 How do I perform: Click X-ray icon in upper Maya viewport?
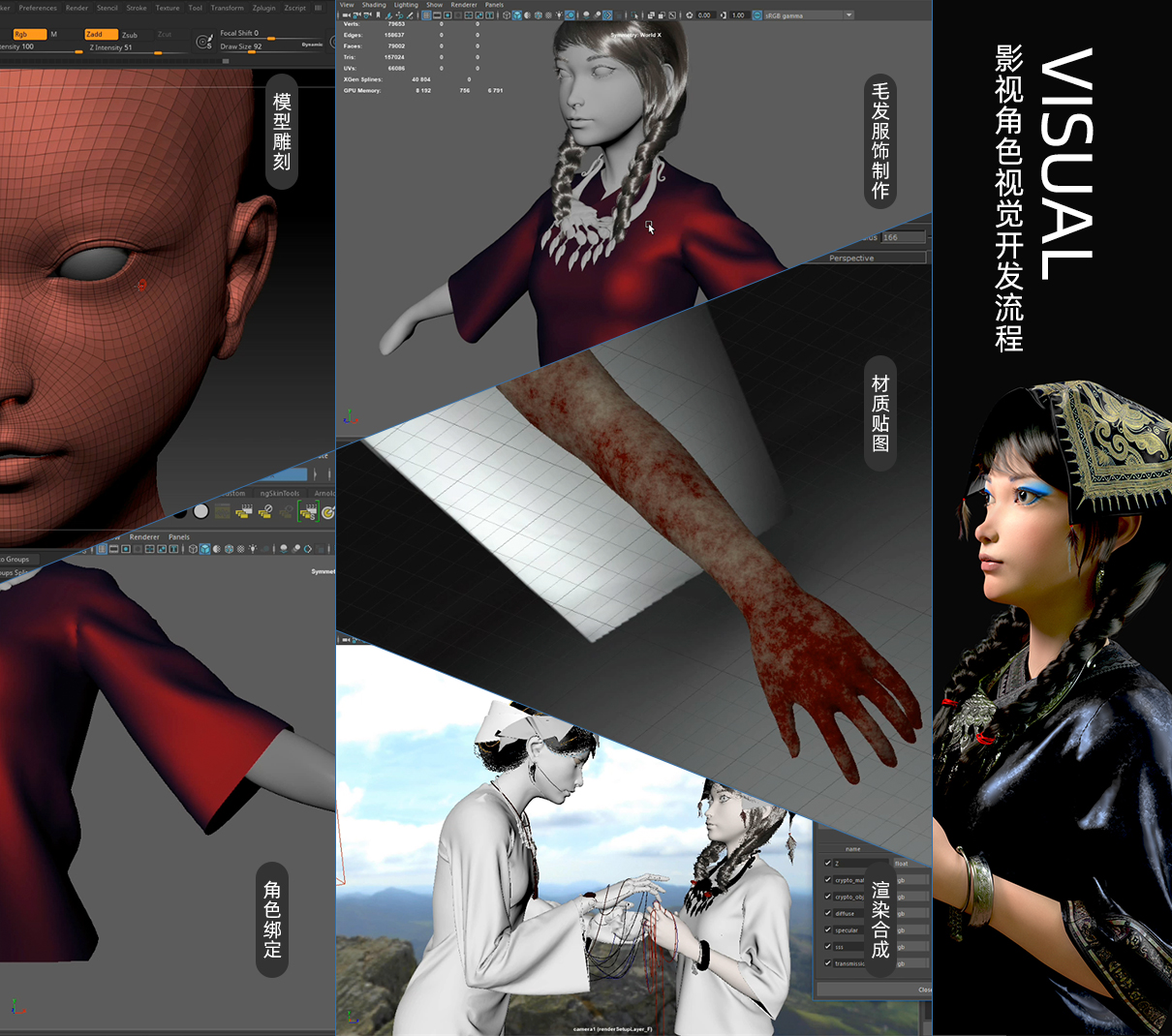tap(651, 15)
